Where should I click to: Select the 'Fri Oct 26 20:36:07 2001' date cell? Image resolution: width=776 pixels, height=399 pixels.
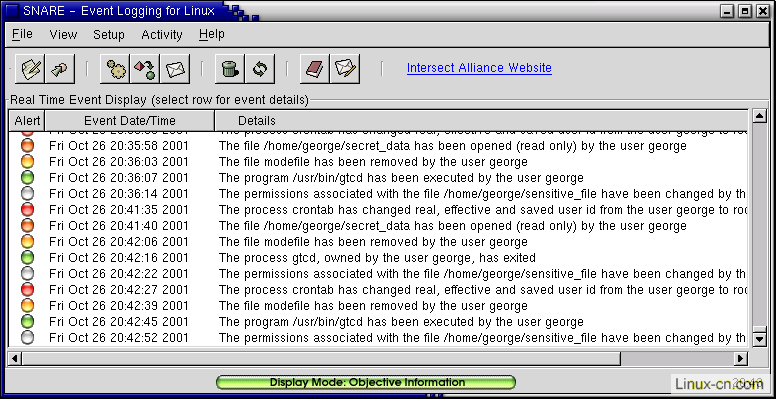(119, 177)
